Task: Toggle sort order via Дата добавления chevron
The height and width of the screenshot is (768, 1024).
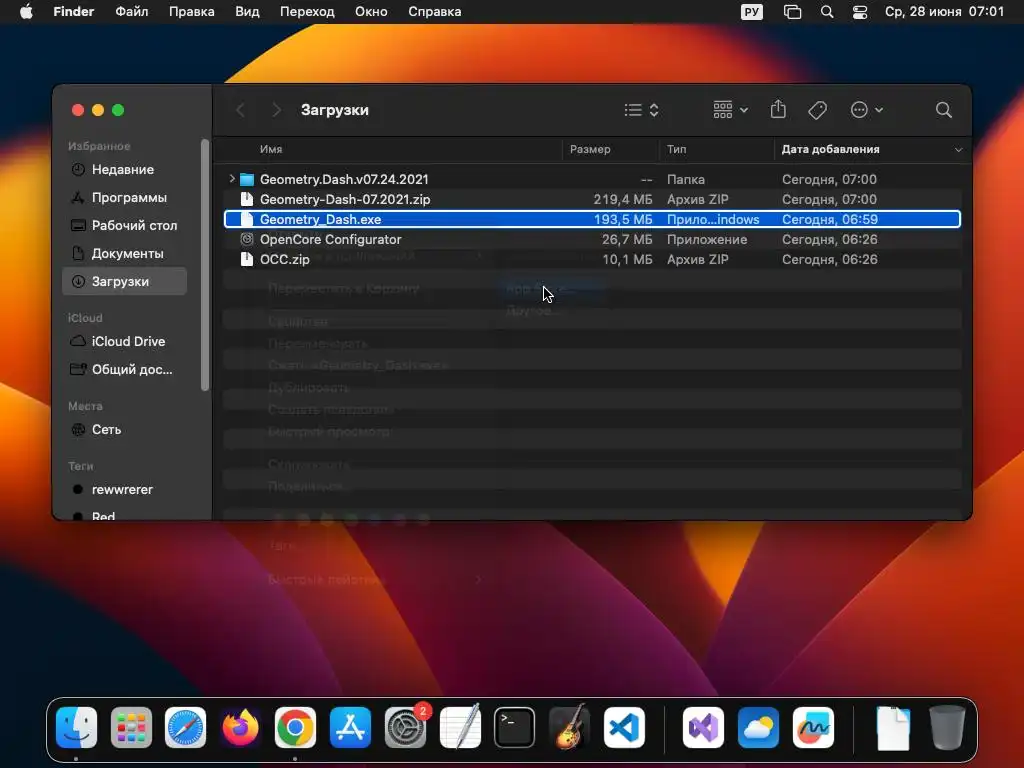Action: pos(958,150)
